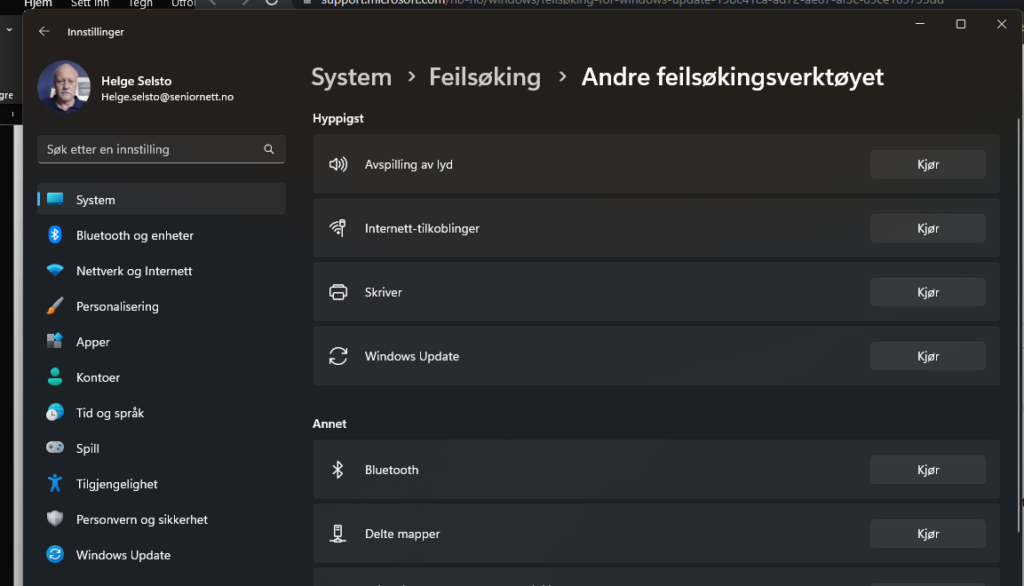Click the Internett-tilkoblinger Wi-Fi icon
Viewport: 1024px width, 586px height.
337,227
